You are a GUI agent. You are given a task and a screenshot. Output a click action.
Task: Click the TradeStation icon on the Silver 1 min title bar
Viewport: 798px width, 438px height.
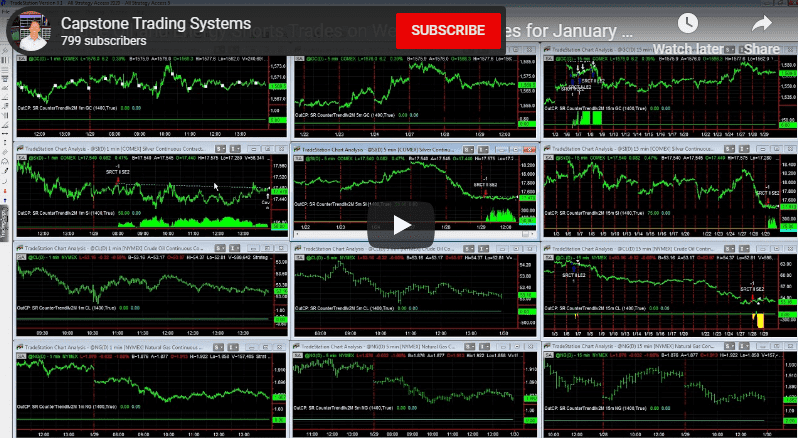[x=20, y=149]
